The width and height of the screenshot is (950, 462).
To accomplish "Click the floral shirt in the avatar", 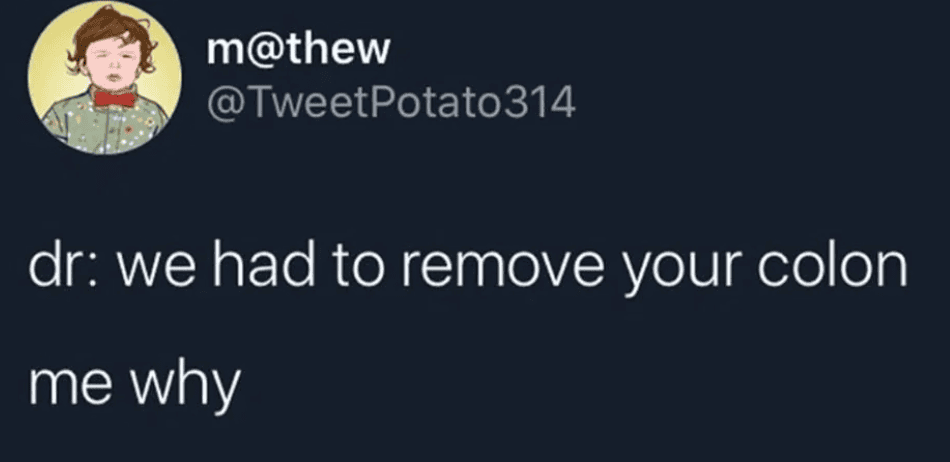I will click(105, 125).
